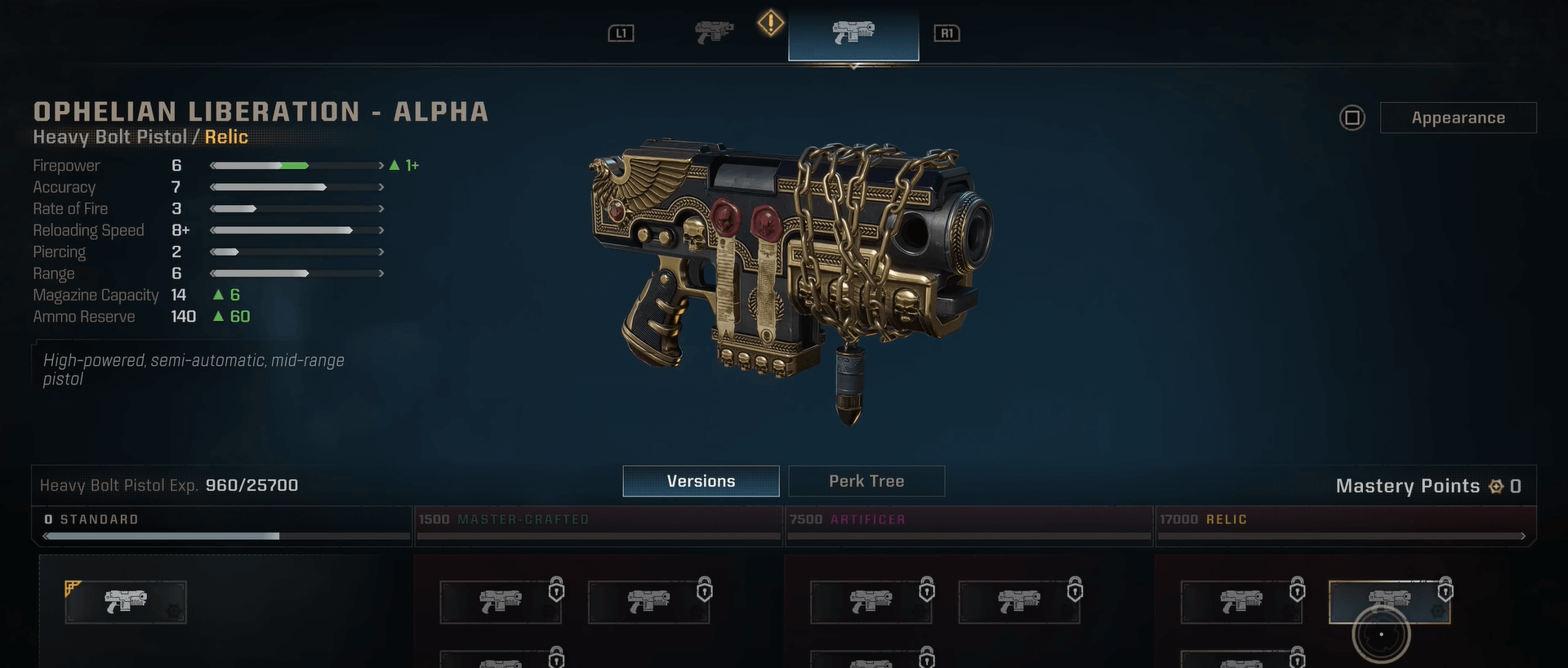Viewport: 1568px width, 668px height.
Task: Switch to the Perk Tree tab
Action: pyautogui.click(x=866, y=481)
